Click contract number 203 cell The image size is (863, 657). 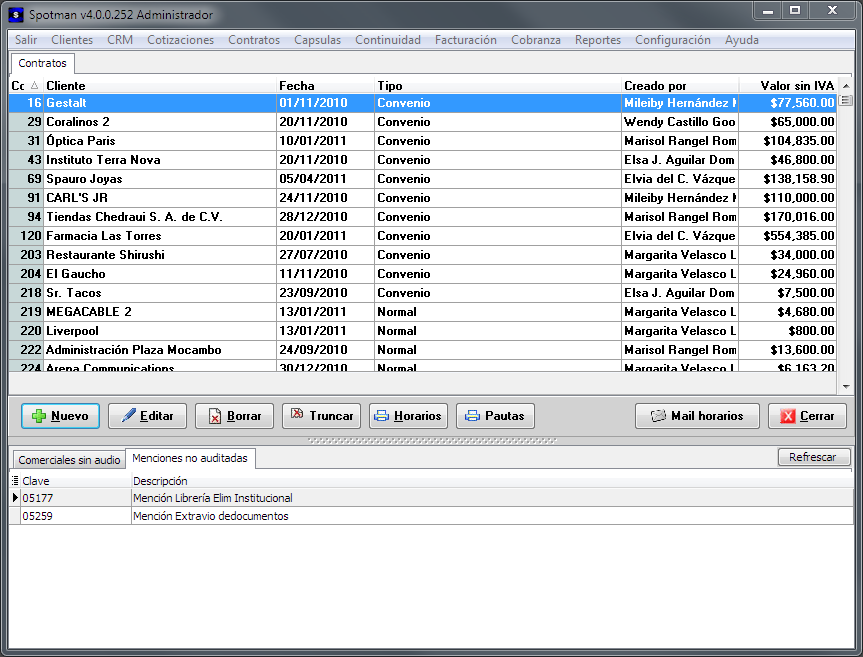point(26,255)
